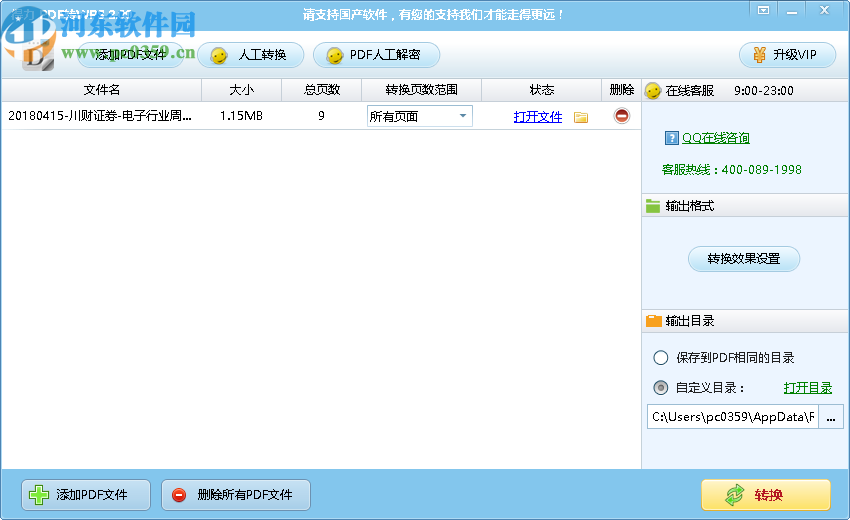Click the 大小 column header
Image resolution: width=850 pixels, height=520 pixels.
[241, 90]
